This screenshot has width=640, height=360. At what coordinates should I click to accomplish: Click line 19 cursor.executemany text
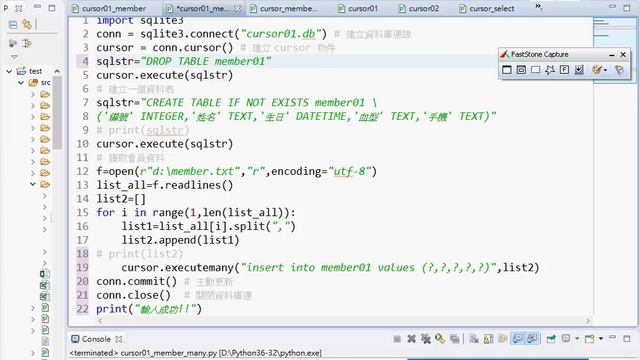[x=330, y=268]
